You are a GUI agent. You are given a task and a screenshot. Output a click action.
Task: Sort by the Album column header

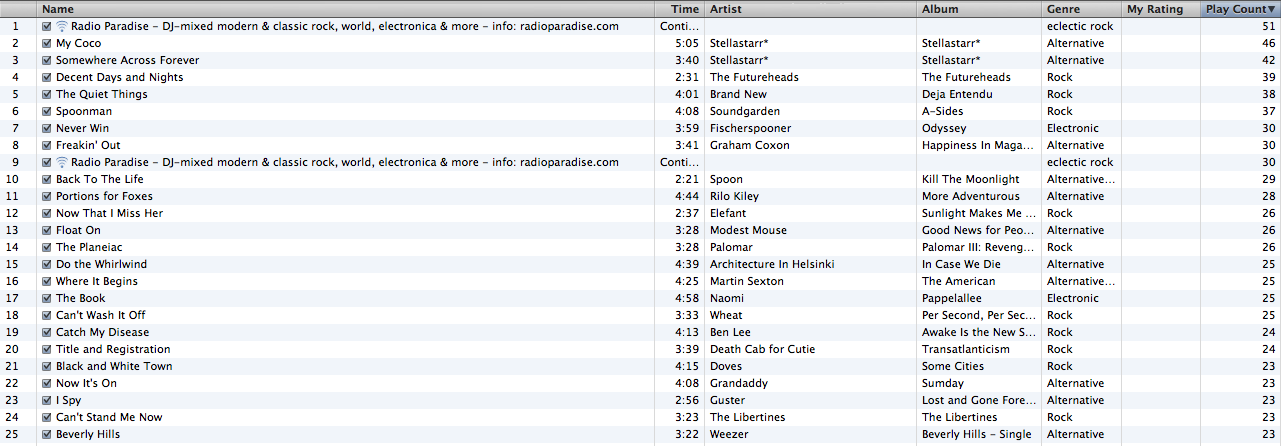[x=979, y=9]
